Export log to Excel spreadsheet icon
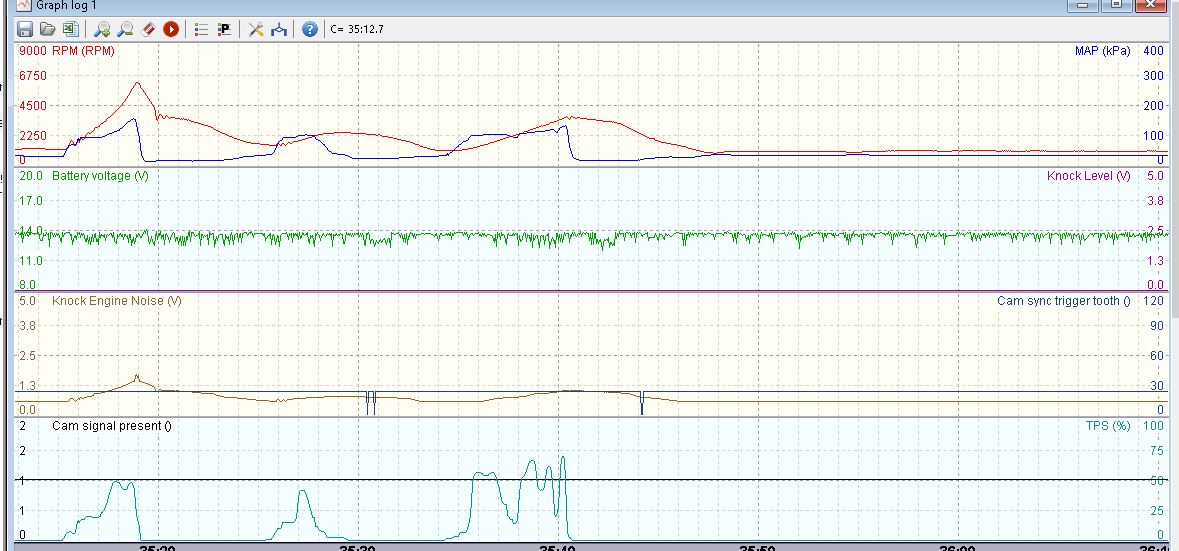The width and height of the screenshot is (1179, 551). 70,29
